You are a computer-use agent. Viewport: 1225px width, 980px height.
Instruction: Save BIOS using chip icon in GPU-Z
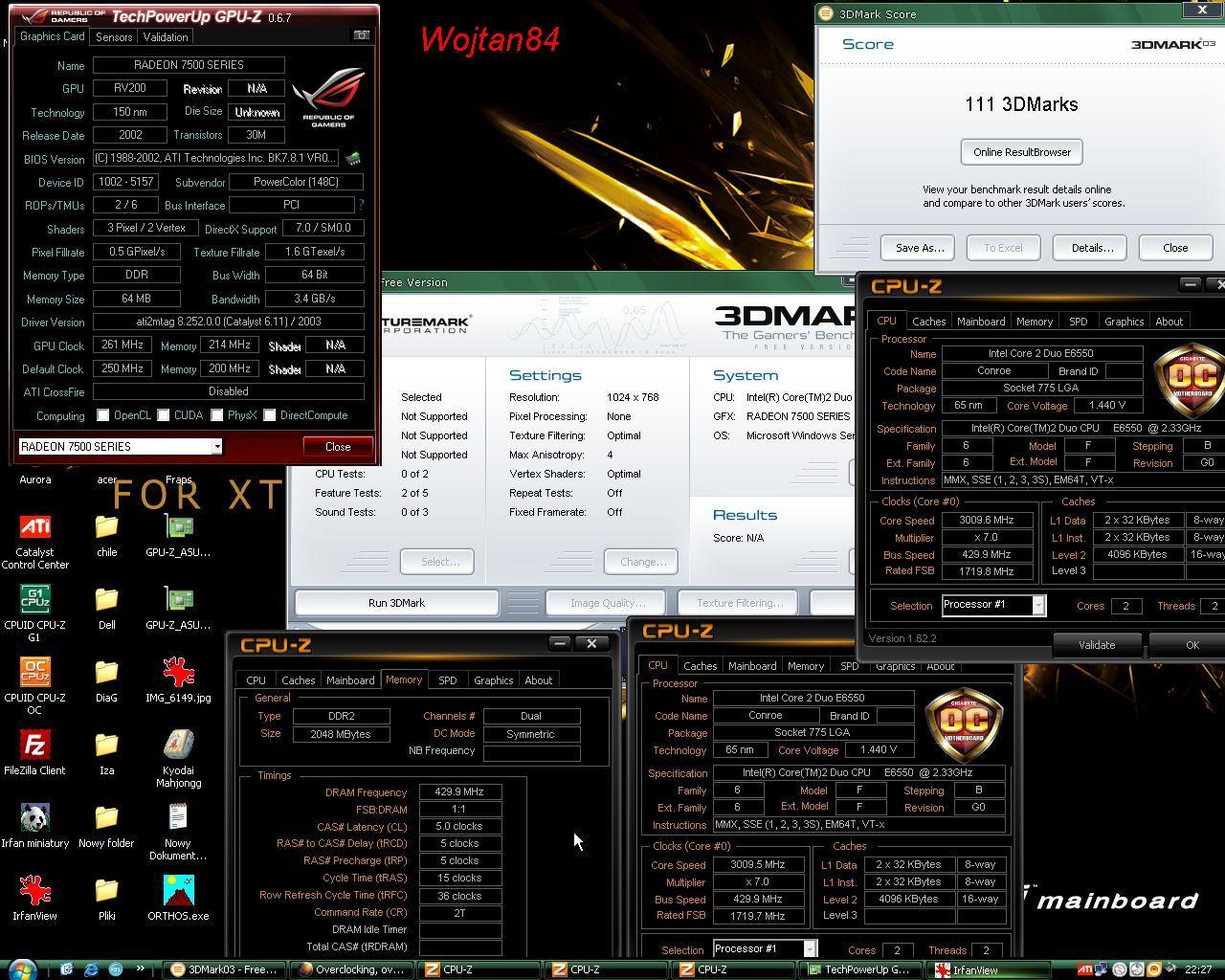353,158
